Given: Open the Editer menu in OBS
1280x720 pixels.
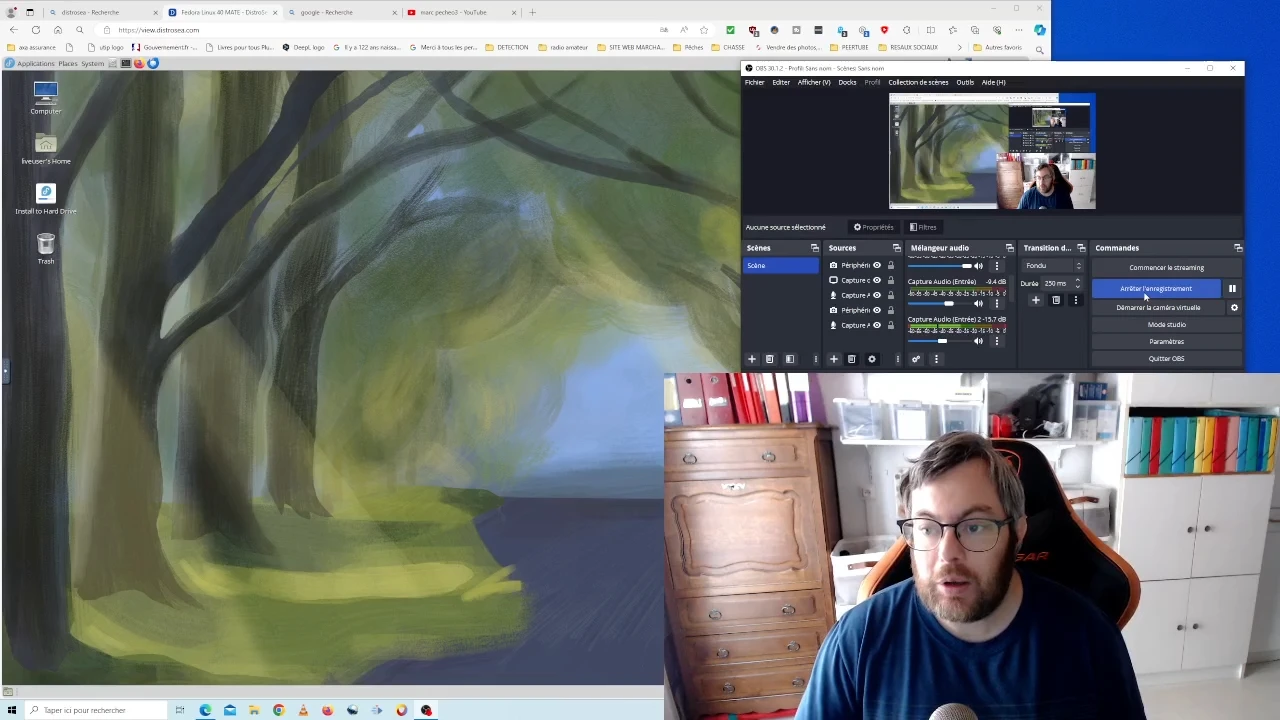Looking at the screenshot, I should point(781,83).
